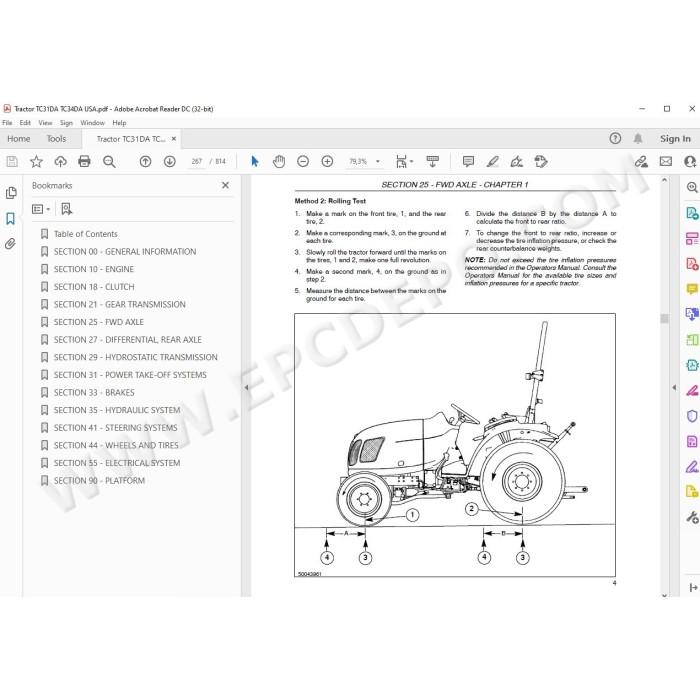
Task: Click the share link icon
Action: [642, 161]
